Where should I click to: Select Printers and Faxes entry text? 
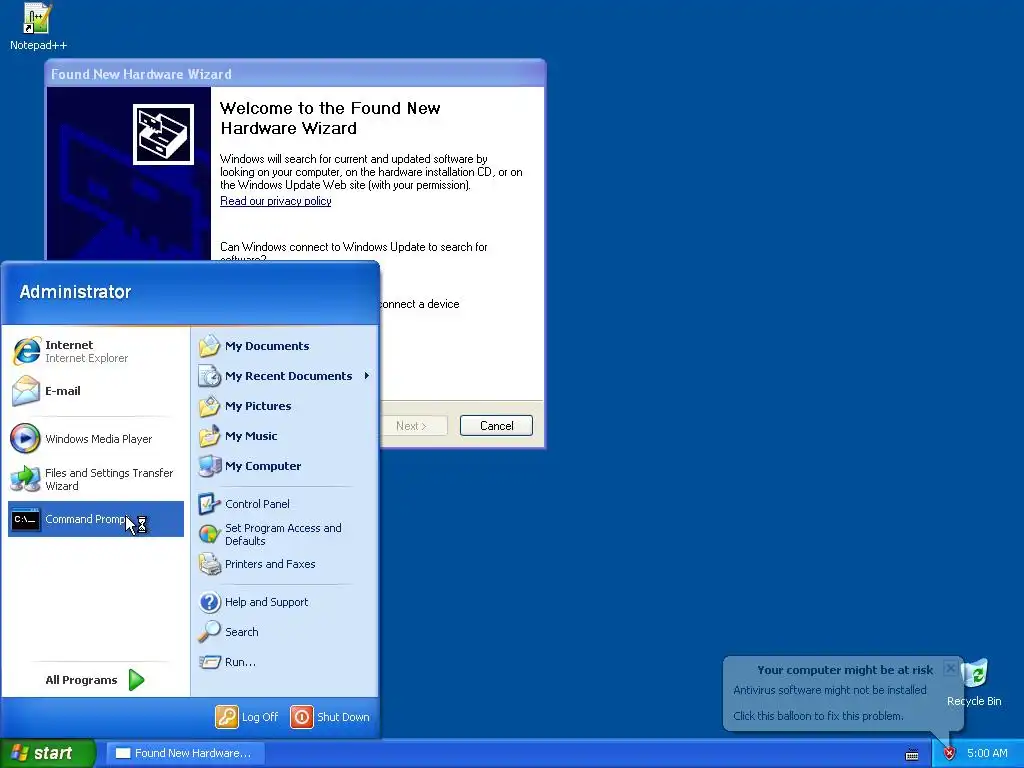coord(270,564)
